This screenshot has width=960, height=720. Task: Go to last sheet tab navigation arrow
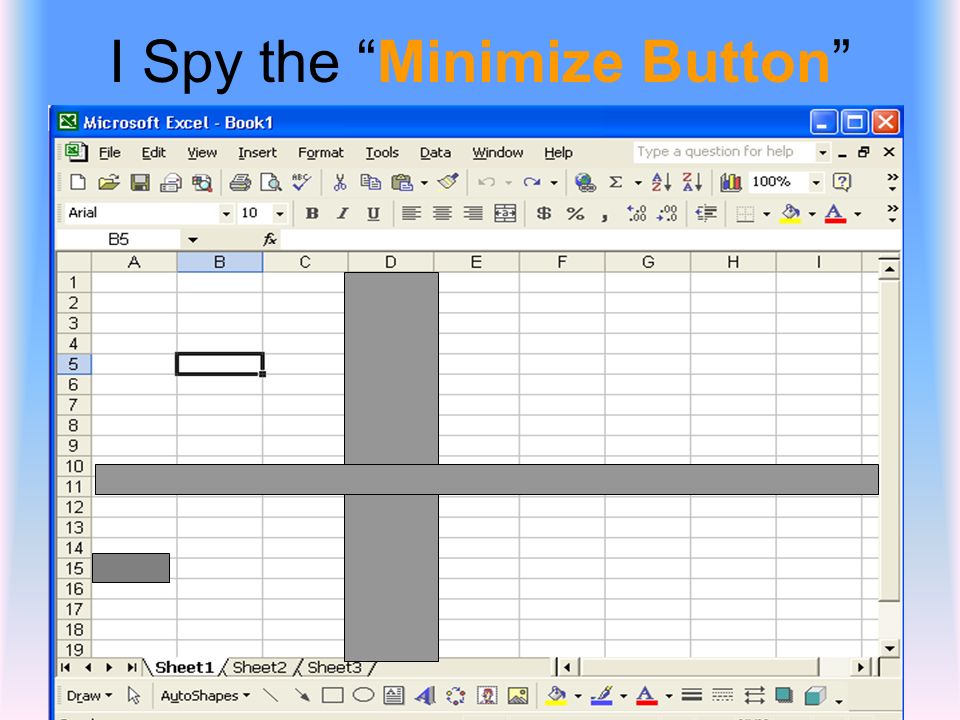click(132, 667)
